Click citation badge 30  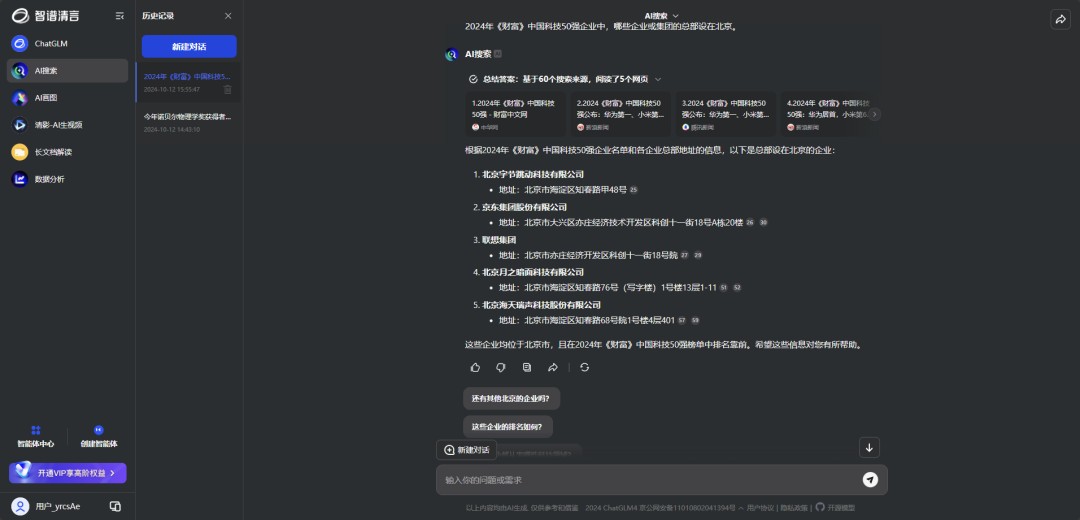pyautogui.click(x=763, y=222)
